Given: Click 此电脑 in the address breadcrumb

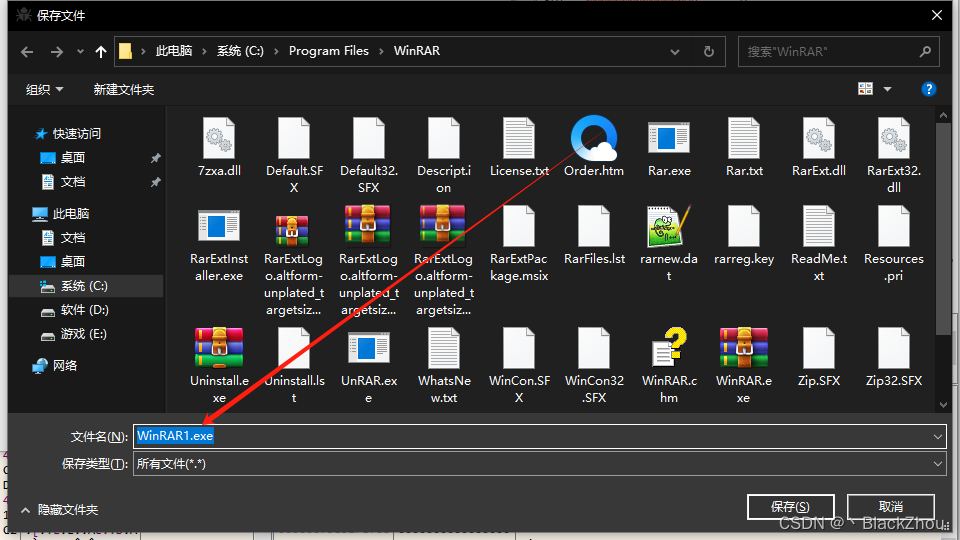Looking at the screenshot, I should pyautogui.click(x=174, y=51).
